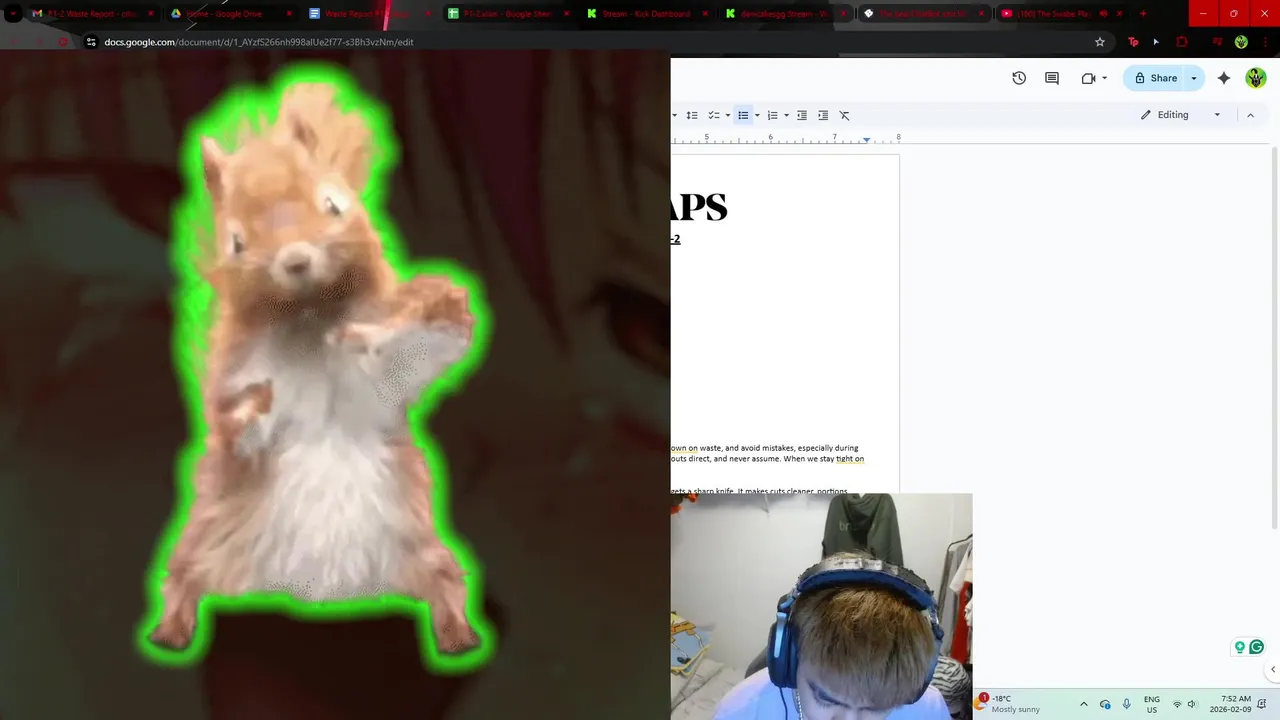Expand video call options arrow

point(1105,78)
